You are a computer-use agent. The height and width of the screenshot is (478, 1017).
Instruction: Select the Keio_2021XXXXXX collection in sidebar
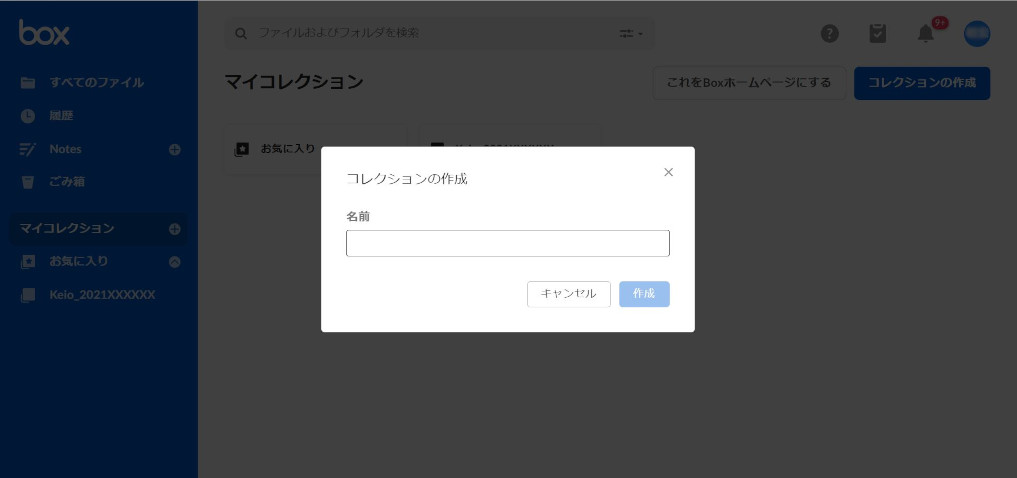pos(102,295)
